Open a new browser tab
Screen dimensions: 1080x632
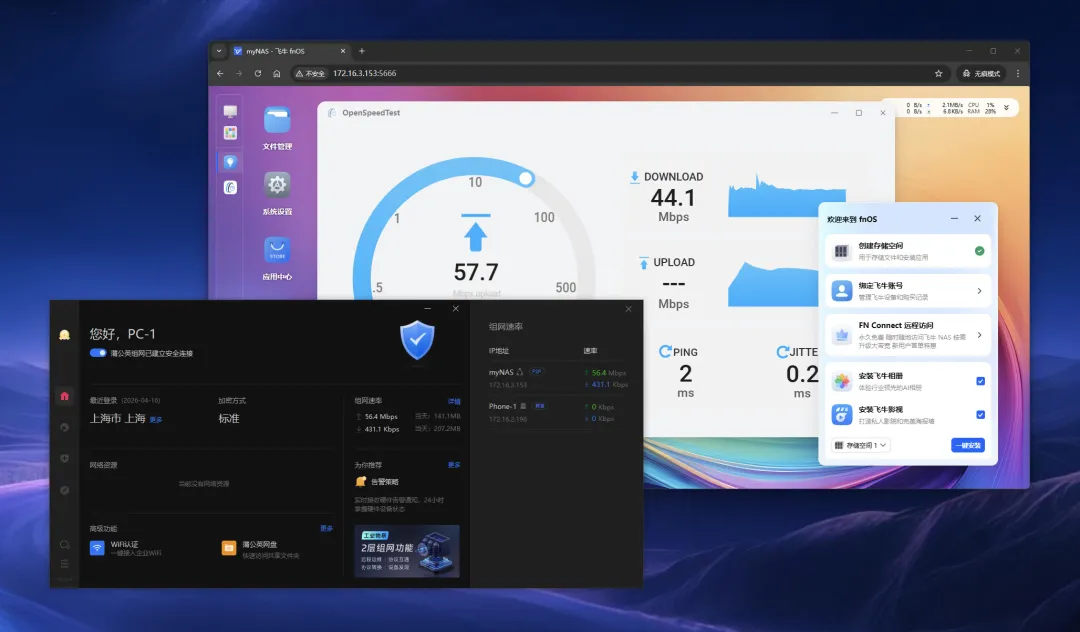click(362, 51)
